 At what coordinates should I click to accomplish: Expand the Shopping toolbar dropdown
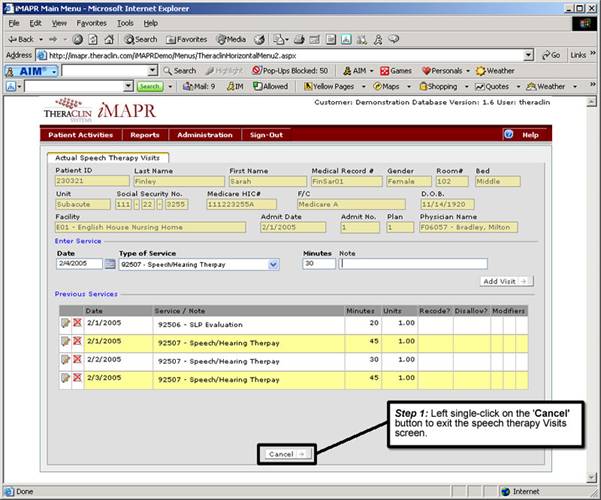click(x=467, y=87)
